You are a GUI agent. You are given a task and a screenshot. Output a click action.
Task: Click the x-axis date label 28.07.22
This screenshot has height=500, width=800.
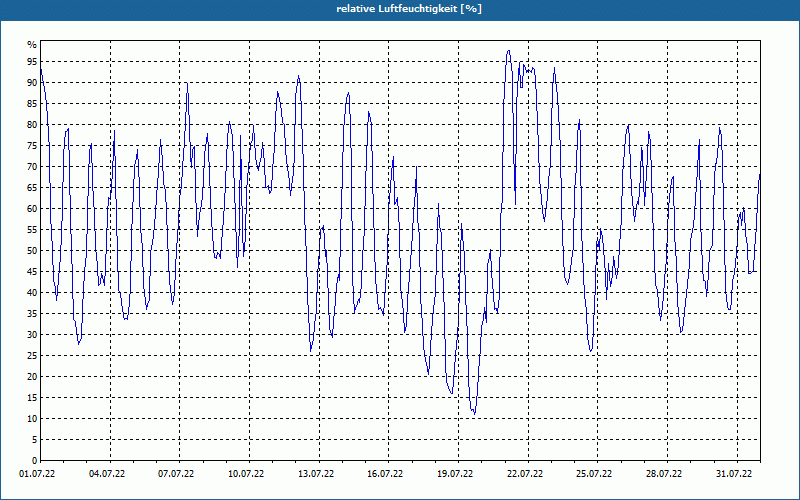[664, 474]
